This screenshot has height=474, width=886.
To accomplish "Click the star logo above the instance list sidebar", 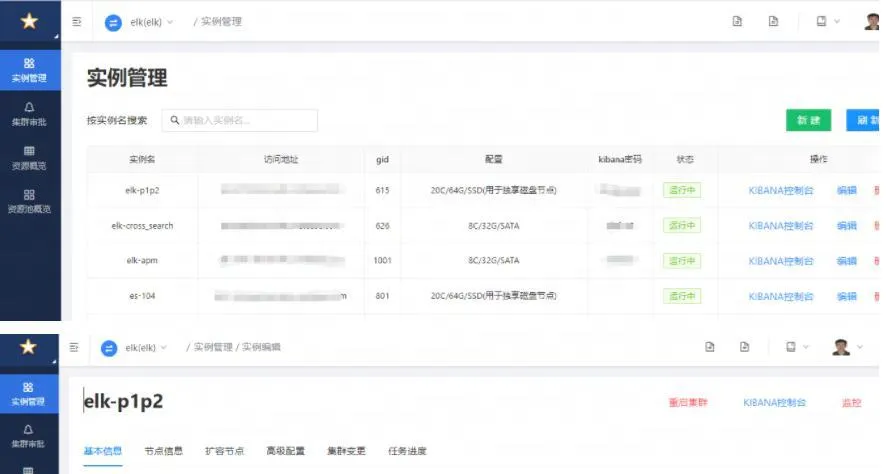I will pyautogui.click(x=29, y=21).
